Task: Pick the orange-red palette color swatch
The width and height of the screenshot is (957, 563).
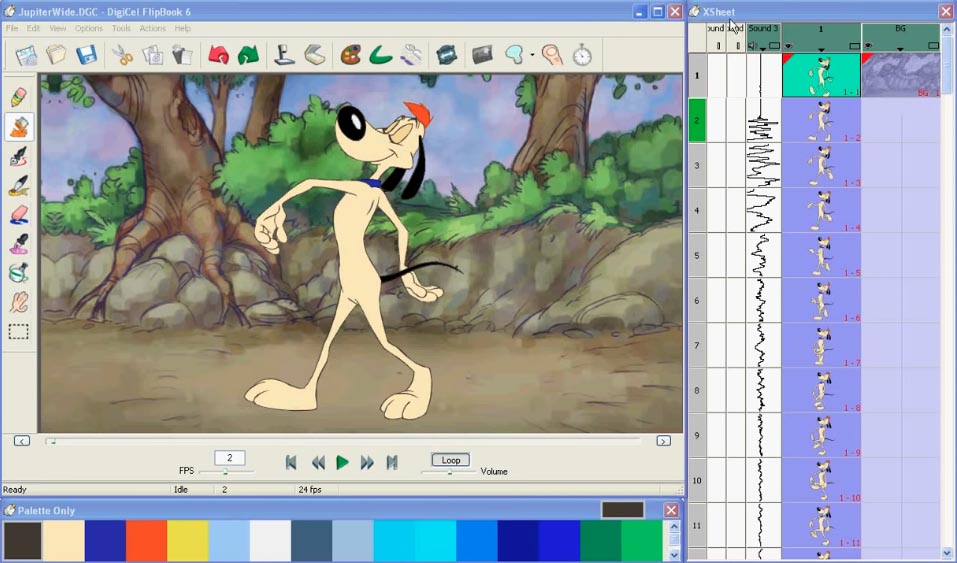Action: pos(146,540)
